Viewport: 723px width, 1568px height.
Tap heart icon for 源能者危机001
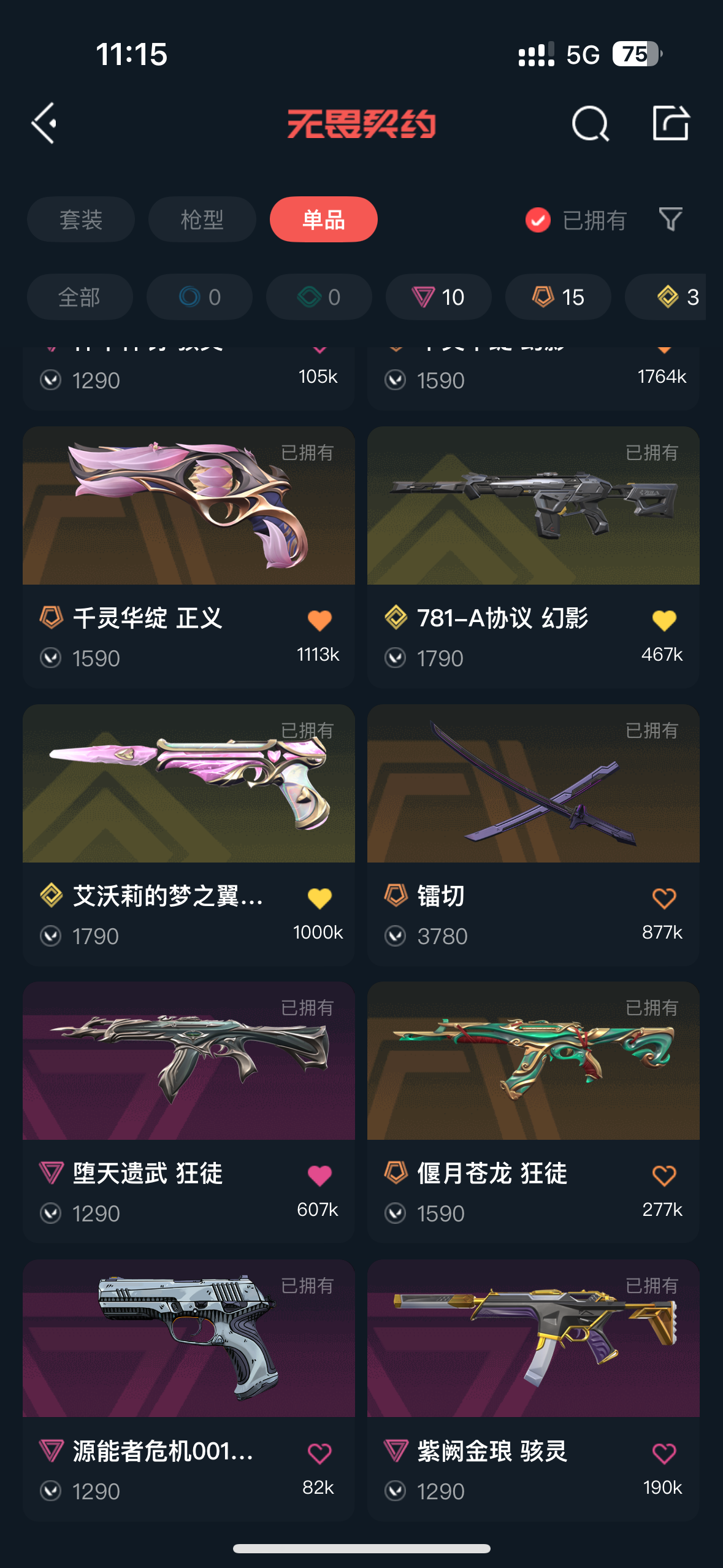pyautogui.click(x=319, y=1453)
